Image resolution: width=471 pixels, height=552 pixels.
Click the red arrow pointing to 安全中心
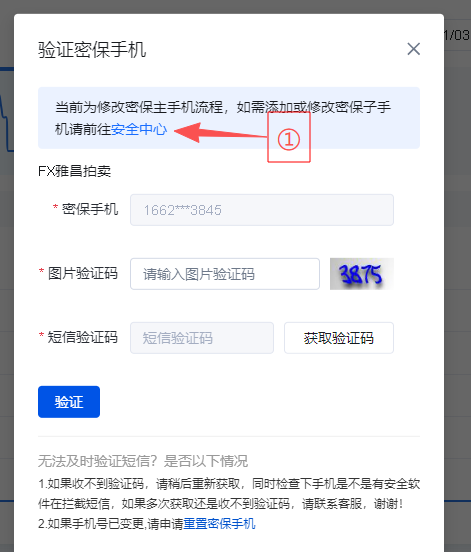click(221, 132)
